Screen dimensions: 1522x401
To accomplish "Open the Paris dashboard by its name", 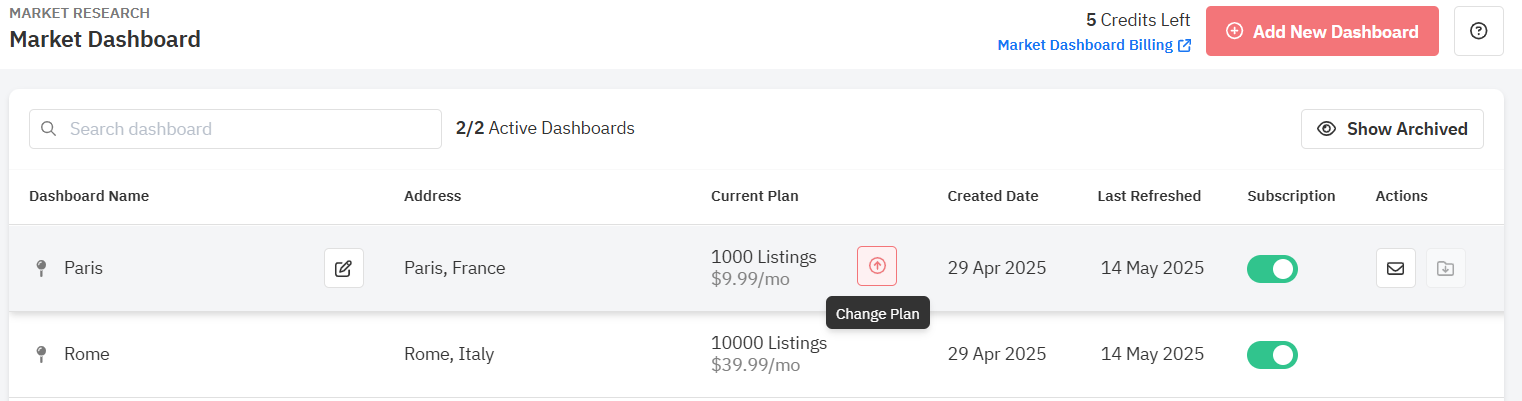I will pyautogui.click(x=83, y=268).
